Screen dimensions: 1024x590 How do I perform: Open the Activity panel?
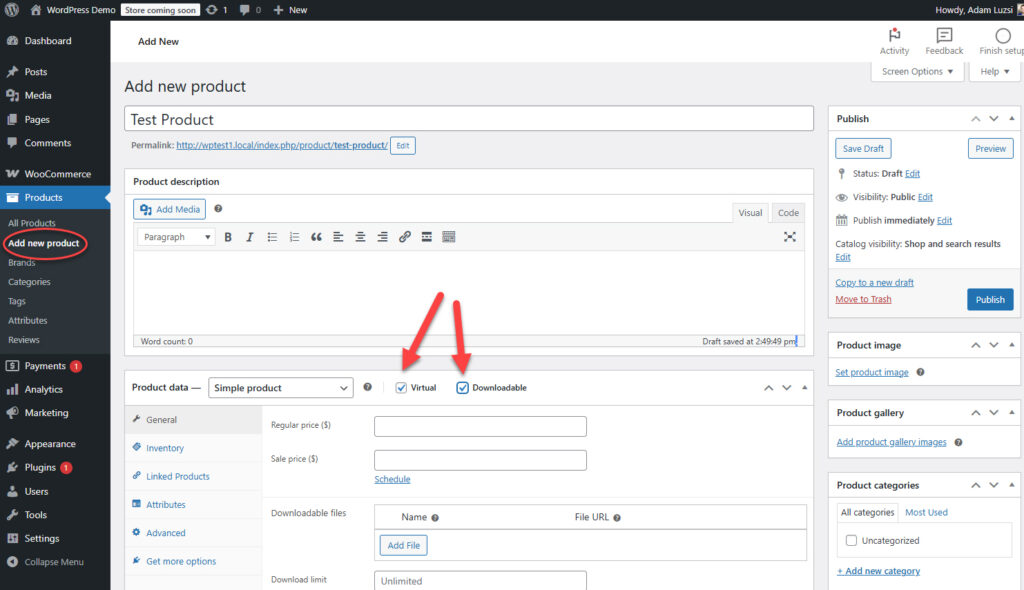pyautogui.click(x=894, y=41)
